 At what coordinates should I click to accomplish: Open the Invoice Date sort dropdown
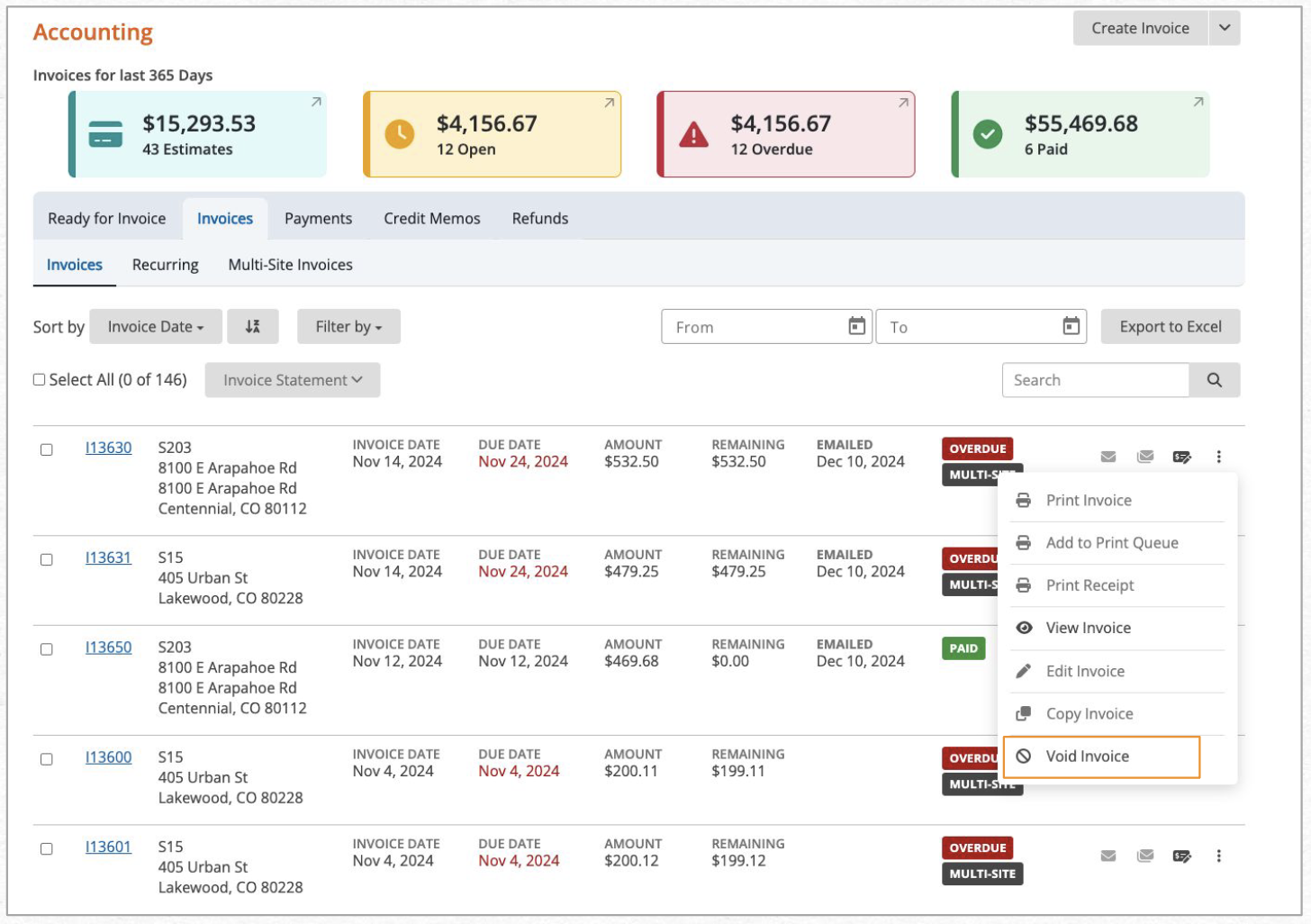pyautogui.click(x=156, y=326)
